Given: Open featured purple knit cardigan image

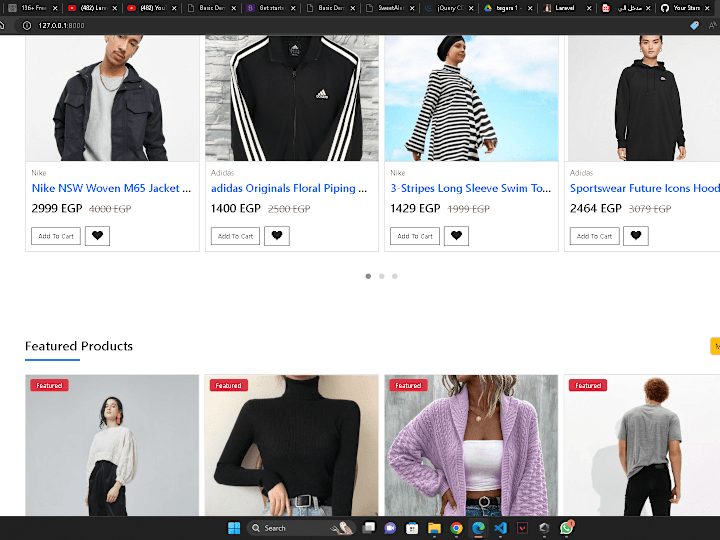Looking at the screenshot, I should [x=472, y=445].
